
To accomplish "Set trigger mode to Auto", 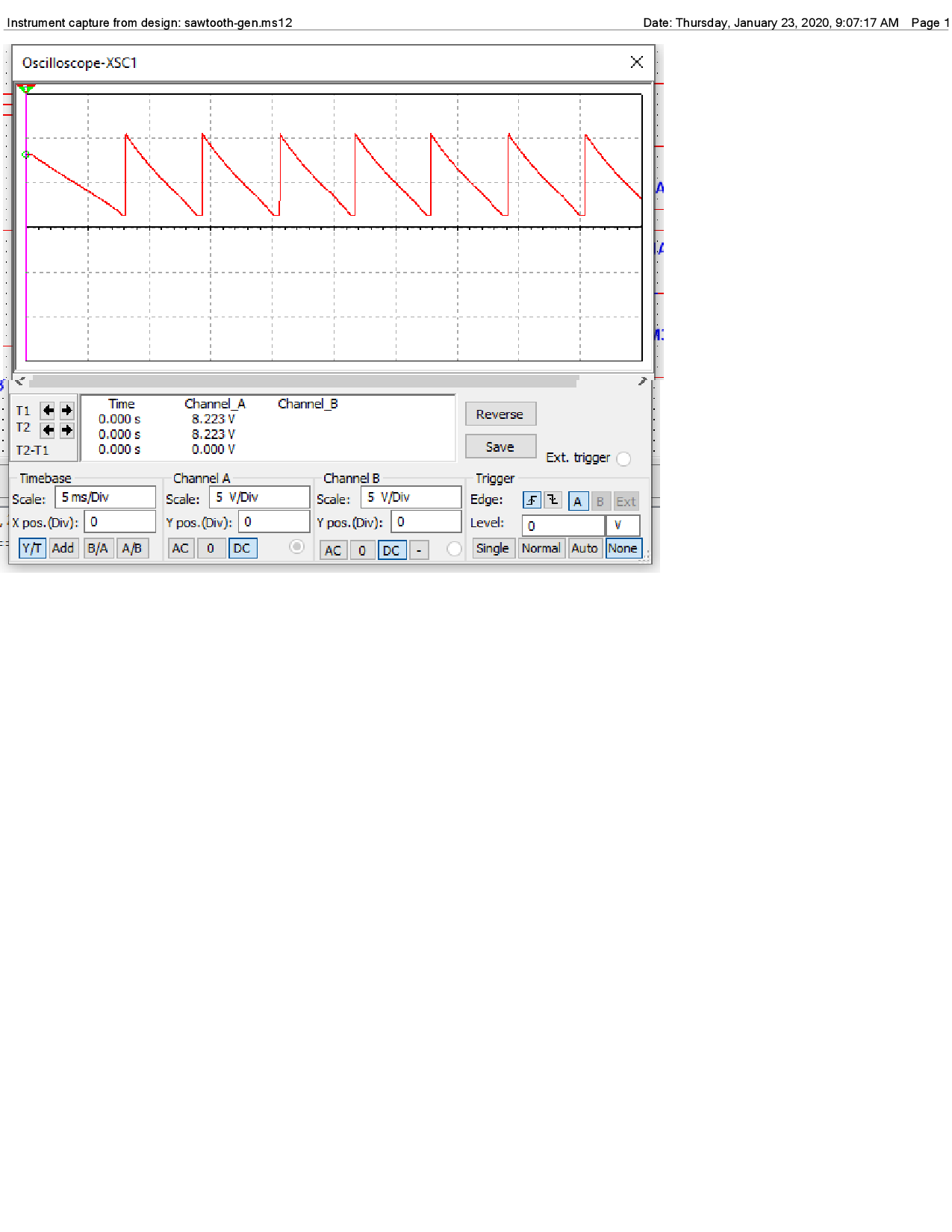I will [584, 548].
